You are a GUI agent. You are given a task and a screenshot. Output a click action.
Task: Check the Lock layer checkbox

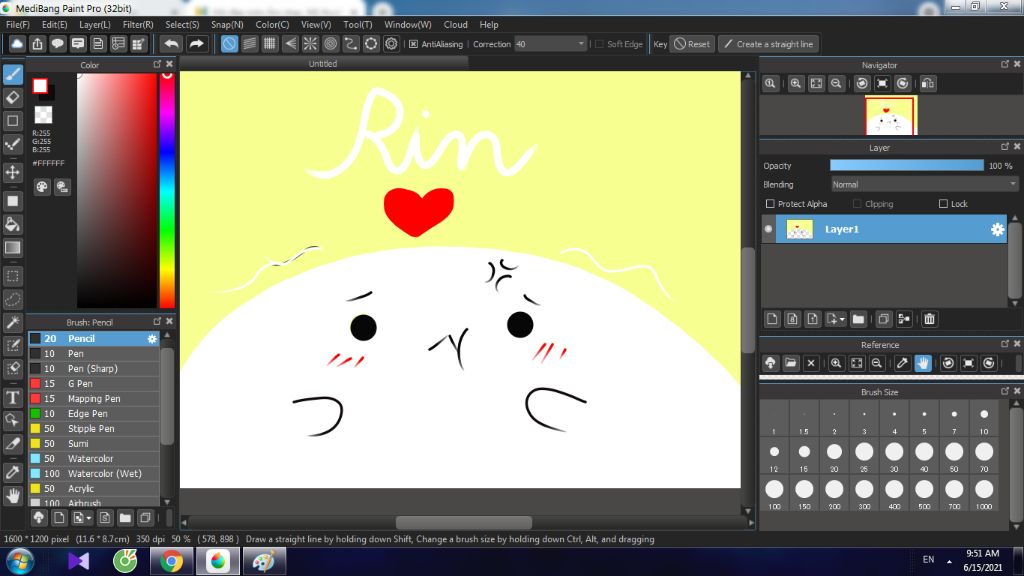click(x=943, y=204)
